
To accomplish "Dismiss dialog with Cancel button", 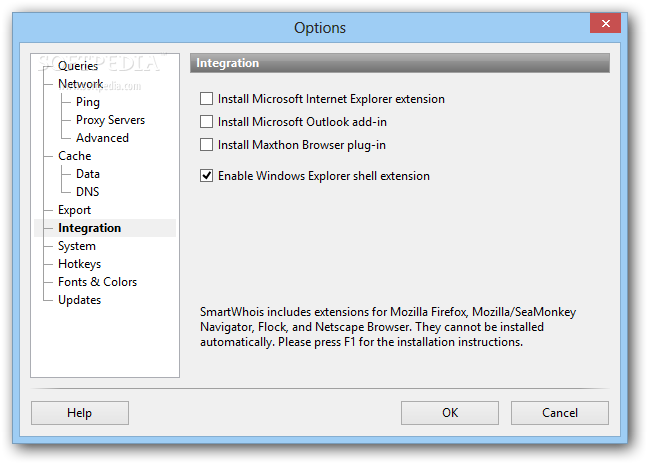I will coord(560,413).
